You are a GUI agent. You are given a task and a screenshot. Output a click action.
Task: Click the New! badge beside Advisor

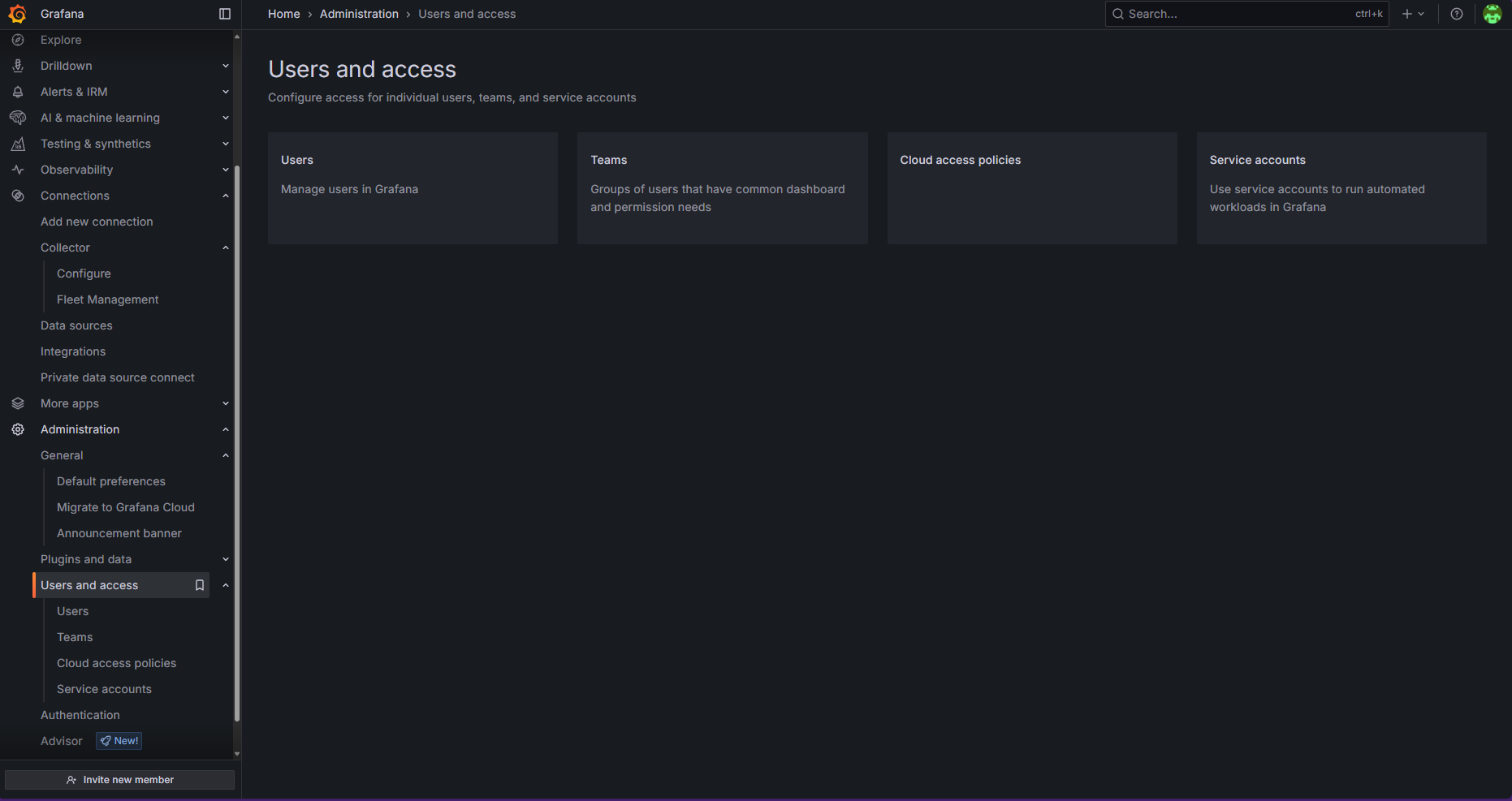(x=119, y=741)
